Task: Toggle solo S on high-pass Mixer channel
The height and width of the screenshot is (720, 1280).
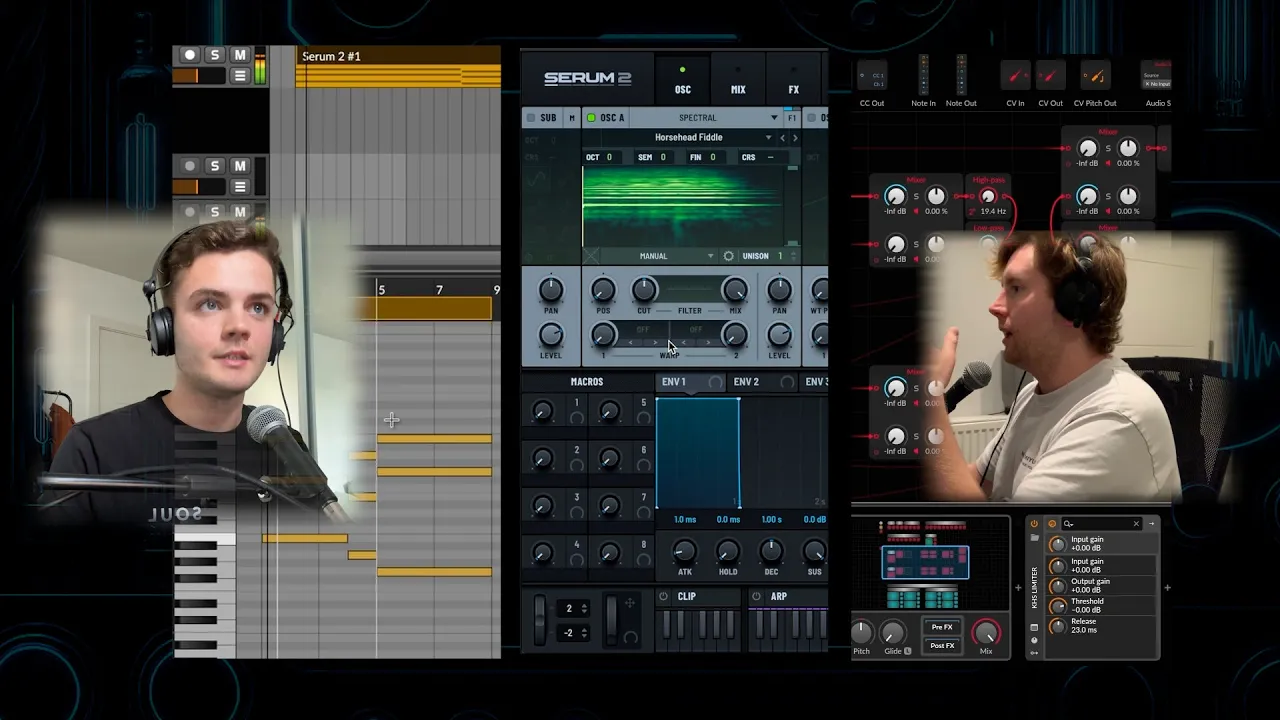Action: [916, 197]
